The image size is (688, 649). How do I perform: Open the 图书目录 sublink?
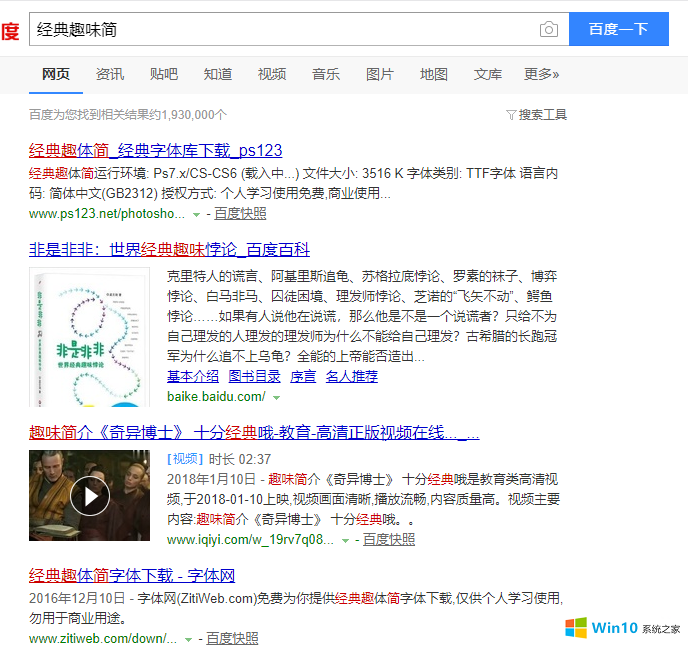(x=254, y=376)
